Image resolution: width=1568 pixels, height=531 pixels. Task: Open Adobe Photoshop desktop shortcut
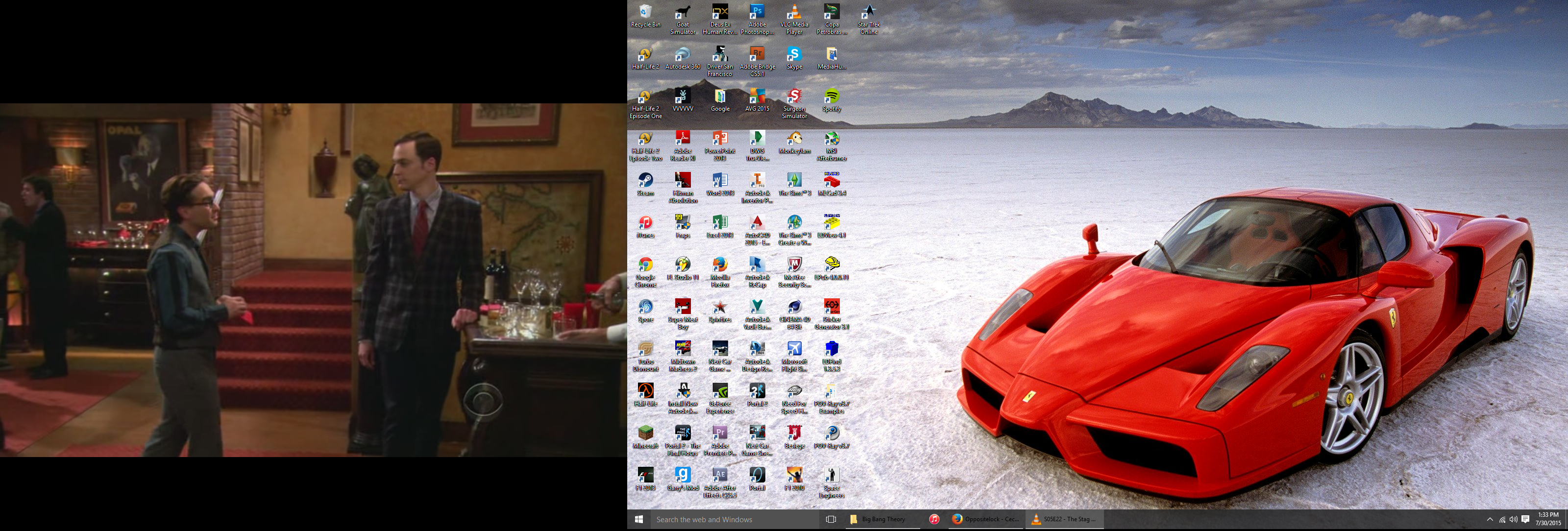[757, 20]
